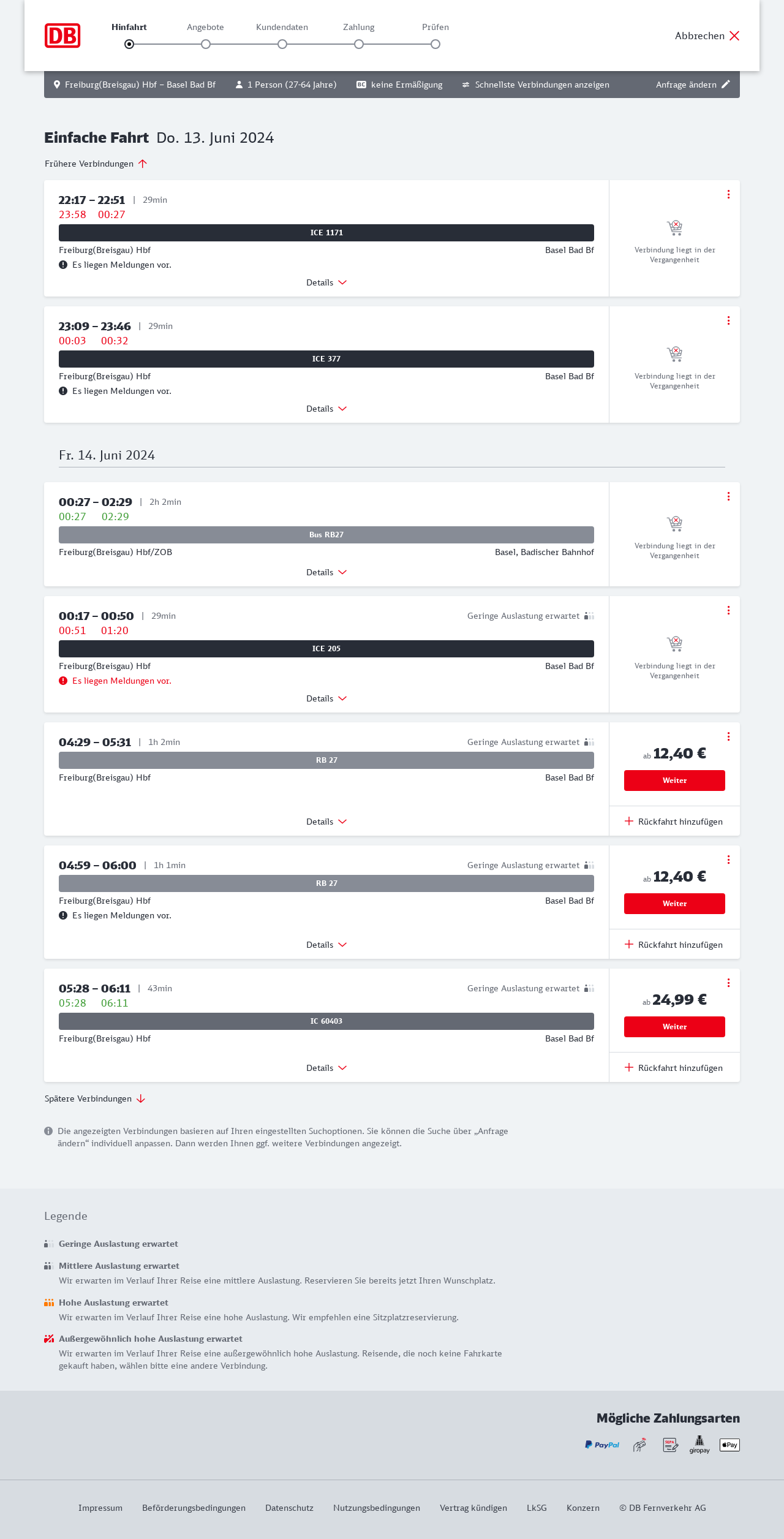Click the red X next to Abbrechen
Viewport: 784px width, 1539px height.
click(x=734, y=36)
